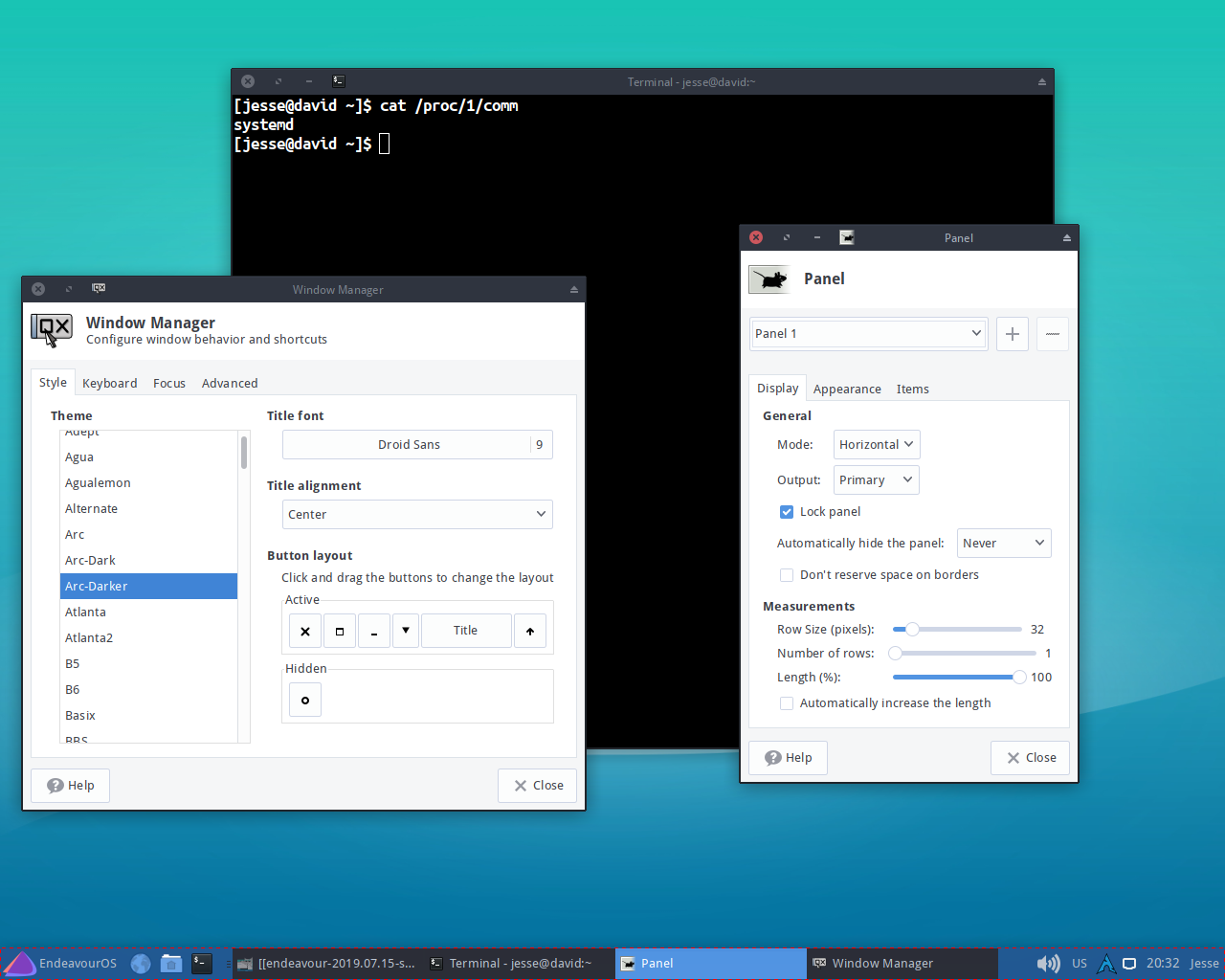Enable Don't reserve space on borders
The image size is (1225, 980).
point(787,575)
